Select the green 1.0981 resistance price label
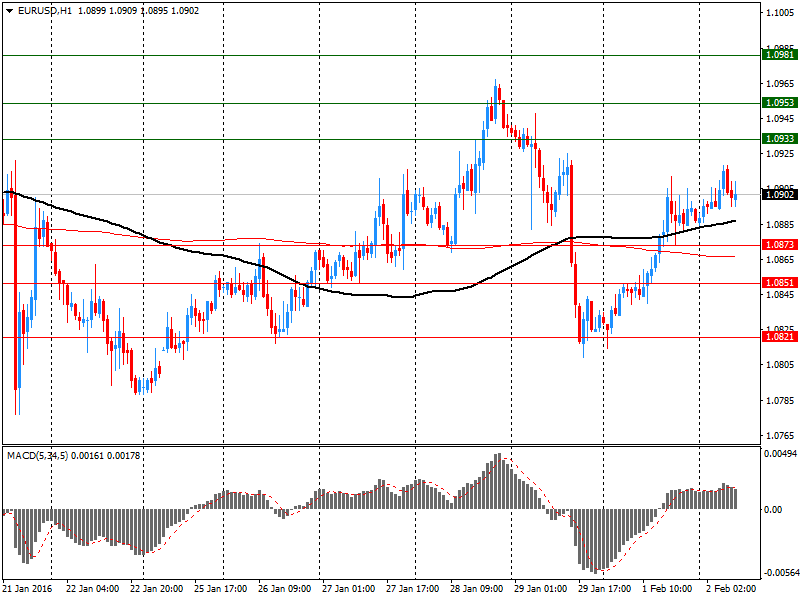The width and height of the screenshot is (800, 600). tap(780, 55)
